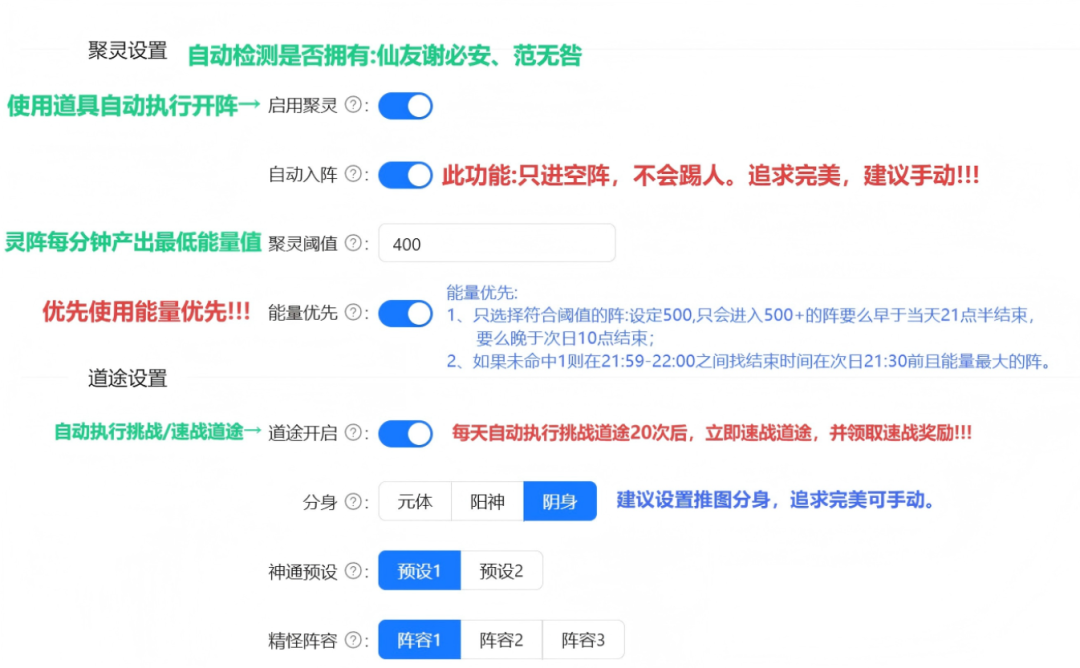Image resolution: width=1080 pixels, height=668 pixels.
Task: Toggle the 启用聚灵 switch
Action: (x=405, y=106)
